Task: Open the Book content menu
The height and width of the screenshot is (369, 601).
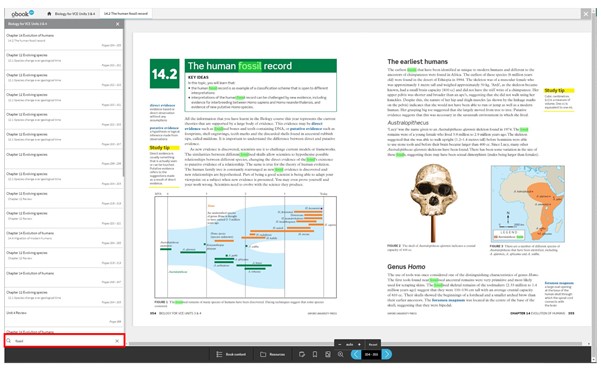Action: 231,354
